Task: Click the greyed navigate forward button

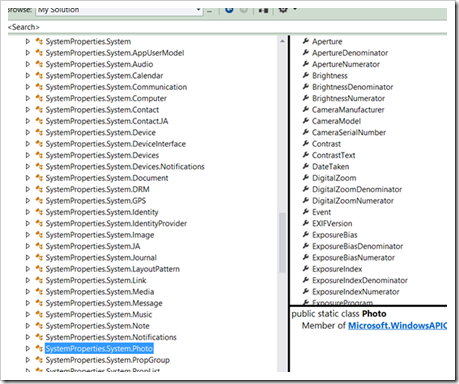Action: tap(244, 10)
